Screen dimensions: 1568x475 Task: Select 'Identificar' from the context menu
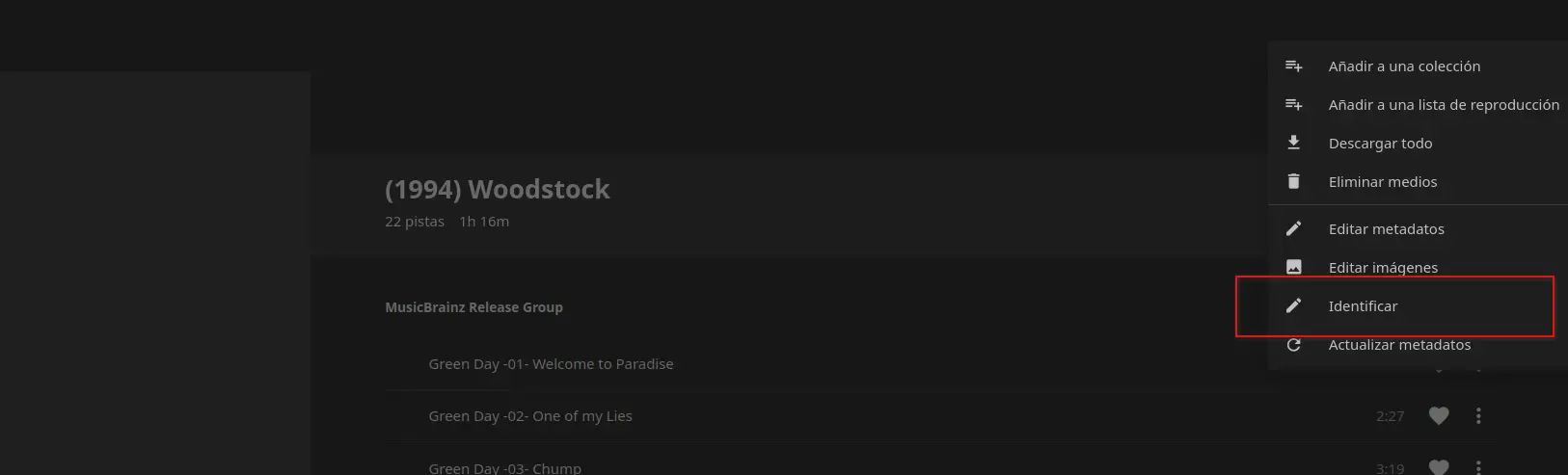coord(1363,305)
